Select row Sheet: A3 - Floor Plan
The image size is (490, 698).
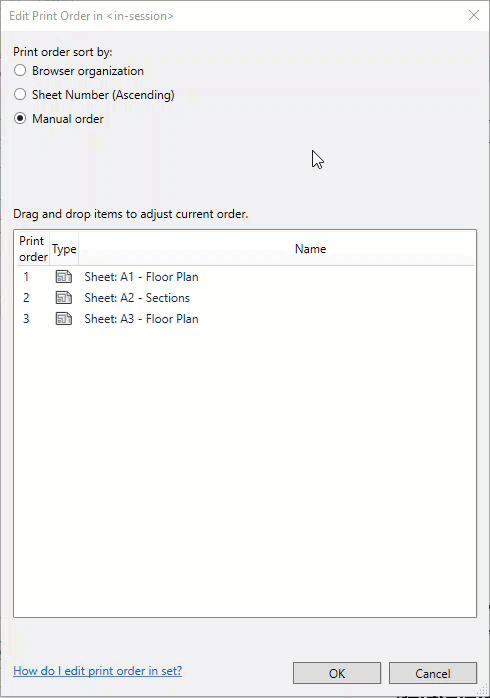(x=245, y=318)
